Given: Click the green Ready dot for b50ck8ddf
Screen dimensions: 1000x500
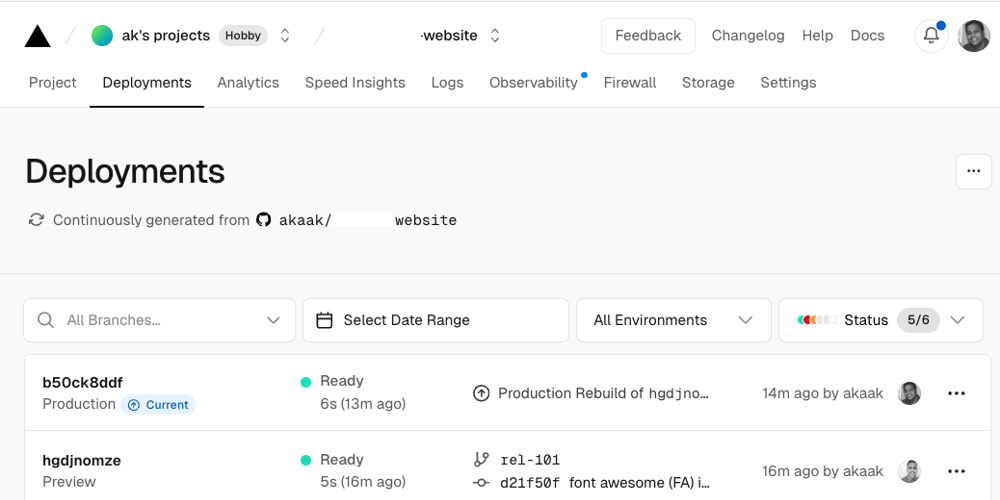Looking at the screenshot, I should click(x=306, y=382).
